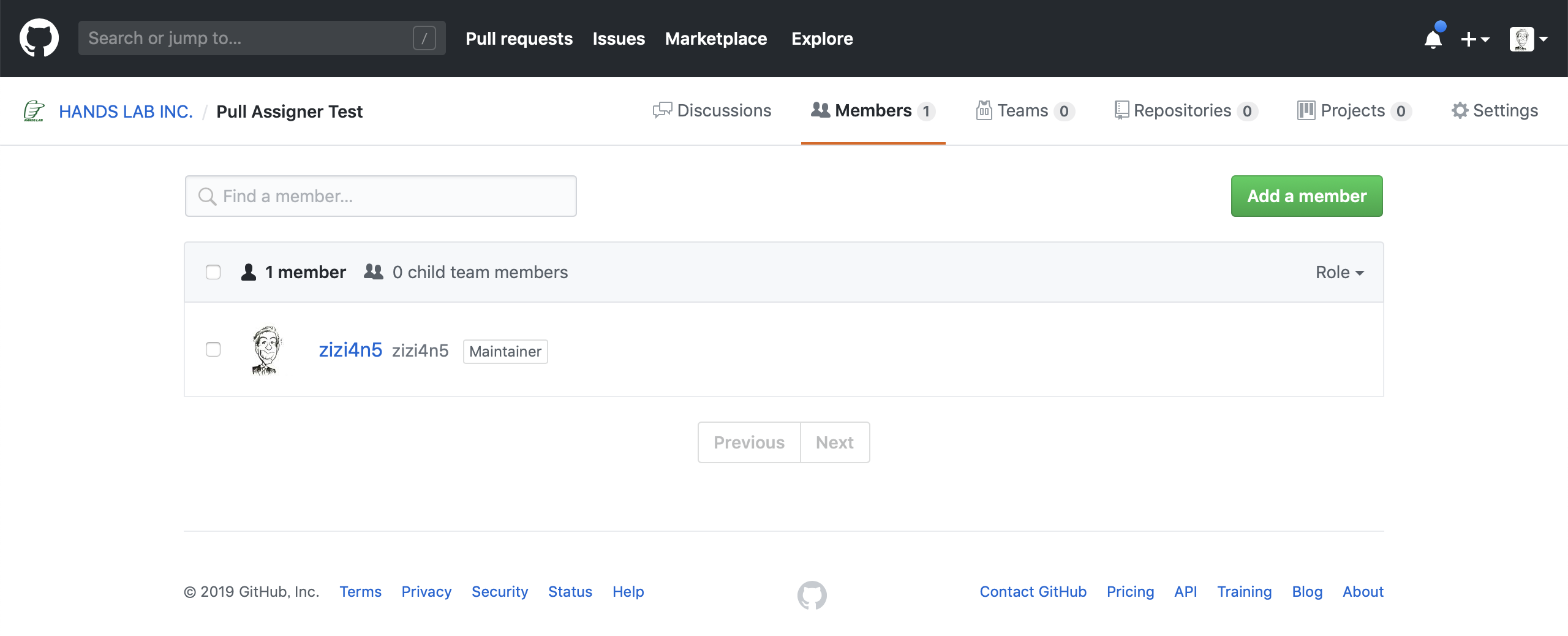Open the Projects tab
1568x636 pixels.
pos(1355,110)
